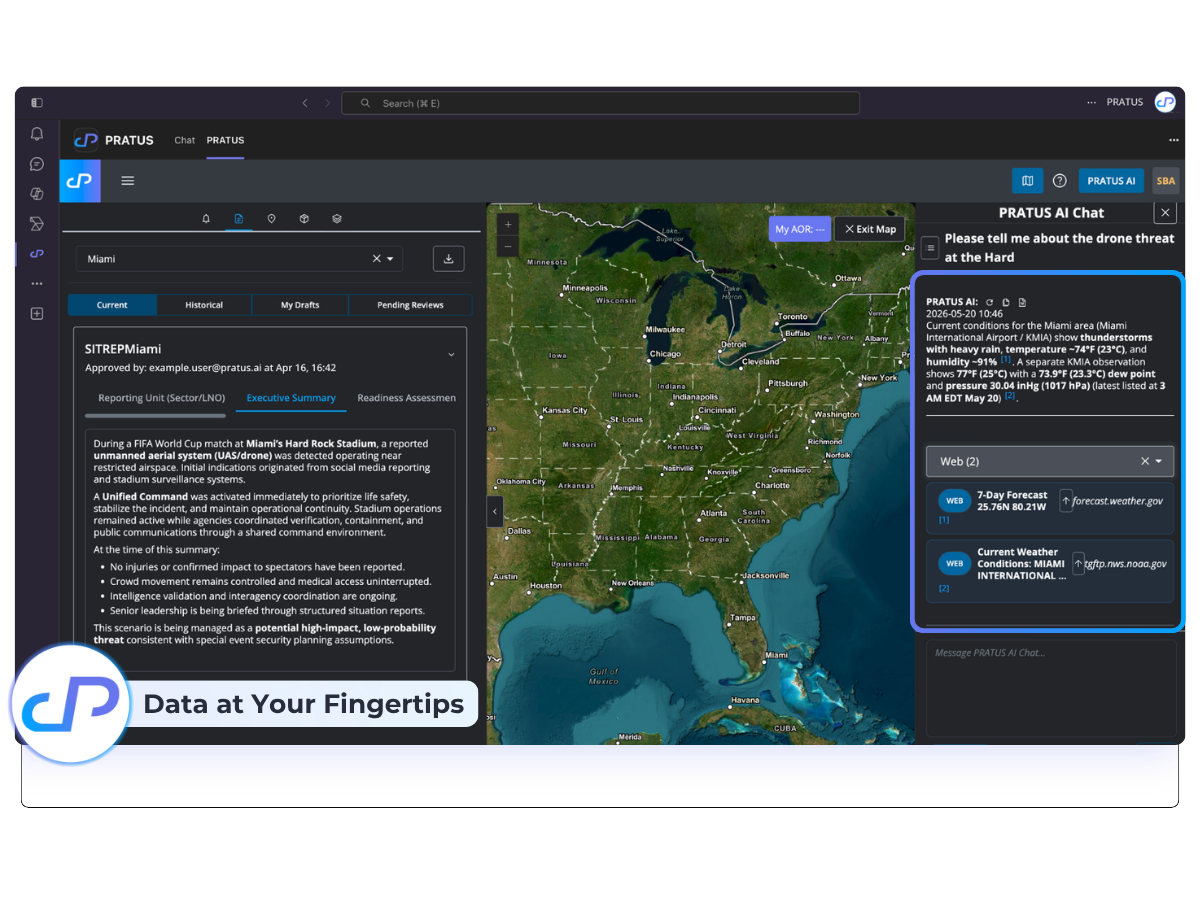Click the PRATUS AI button
The image size is (1200, 900).
point(1111,181)
